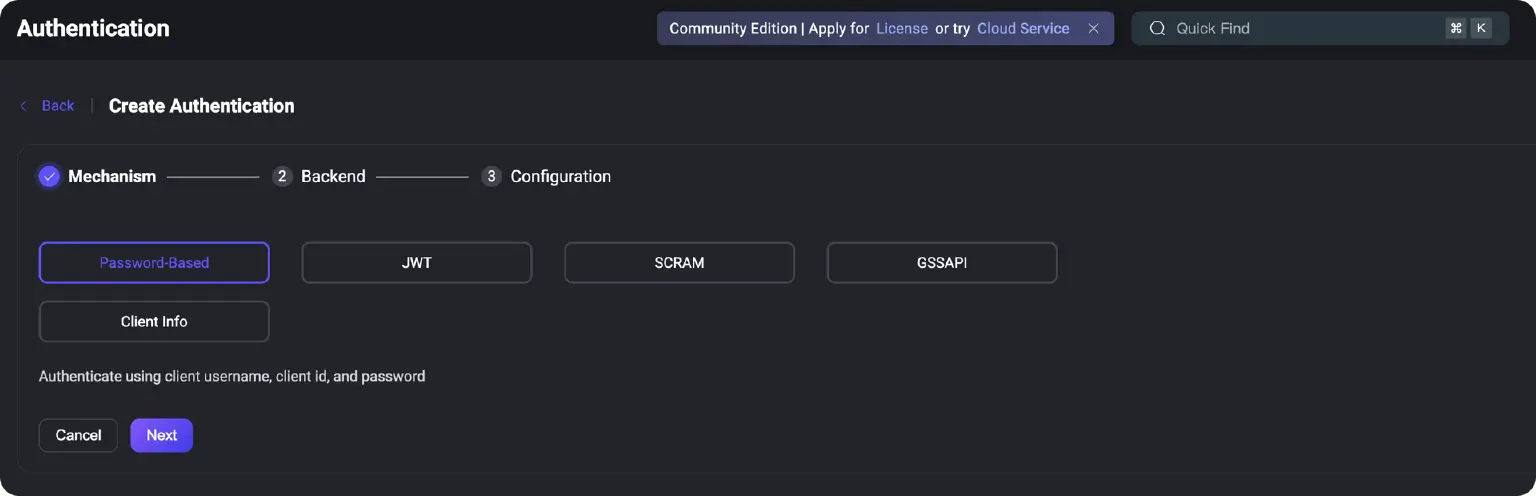Open the License application link

[x=902, y=29]
